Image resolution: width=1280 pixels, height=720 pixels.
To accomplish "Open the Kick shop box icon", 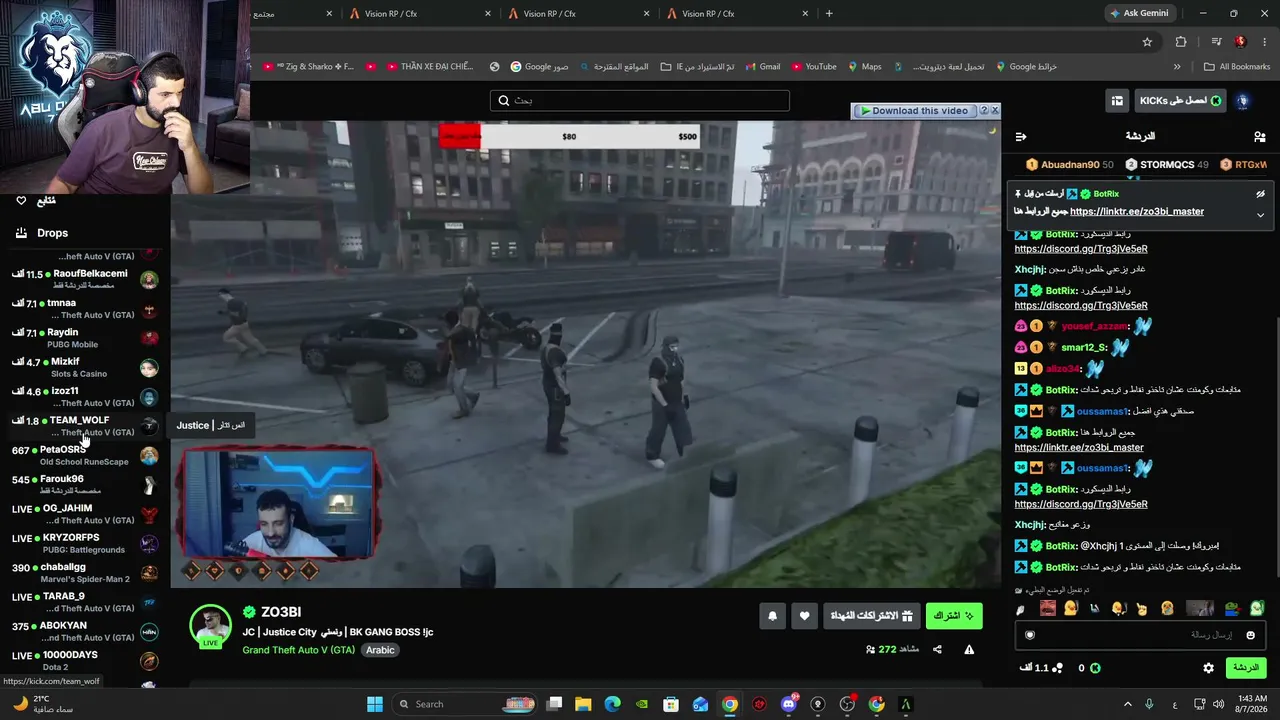I will pos(1117,101).
